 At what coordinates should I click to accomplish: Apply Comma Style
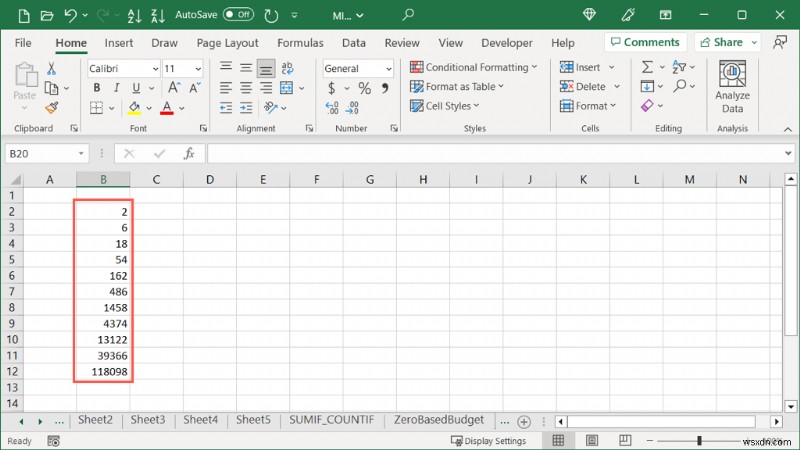[x=385, y=88]
